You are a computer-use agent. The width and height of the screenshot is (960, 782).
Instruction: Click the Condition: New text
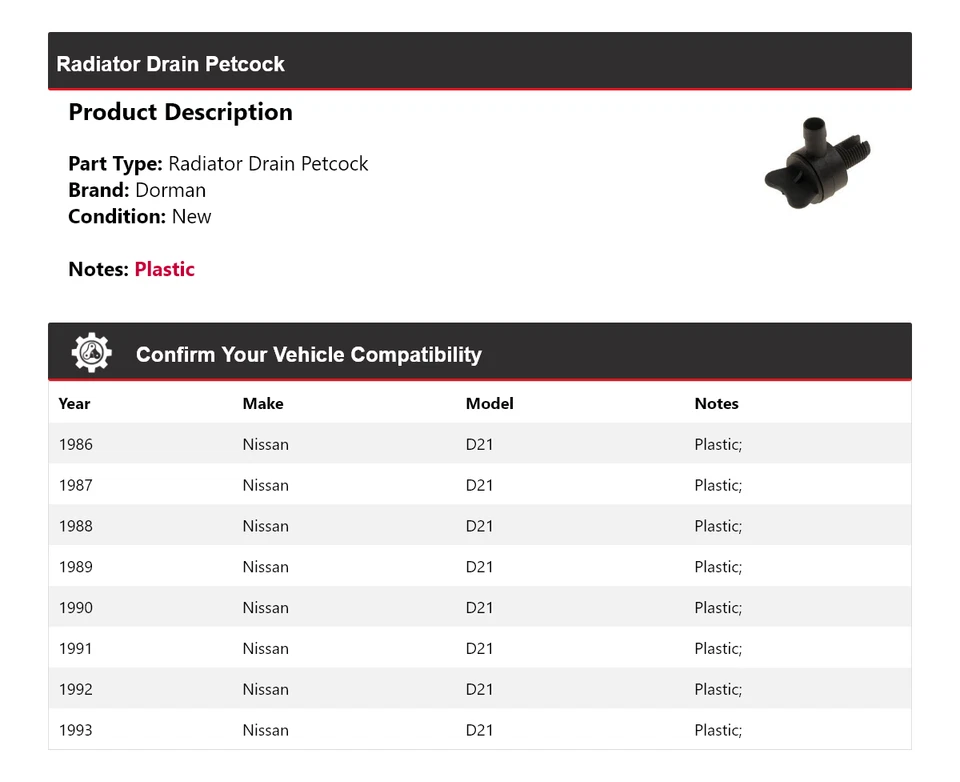click(140, 216)
